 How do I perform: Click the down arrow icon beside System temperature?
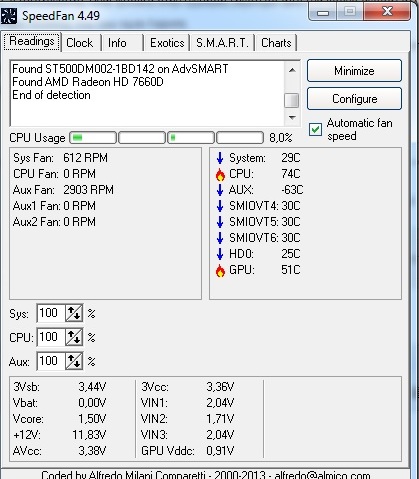coord(220,158)
